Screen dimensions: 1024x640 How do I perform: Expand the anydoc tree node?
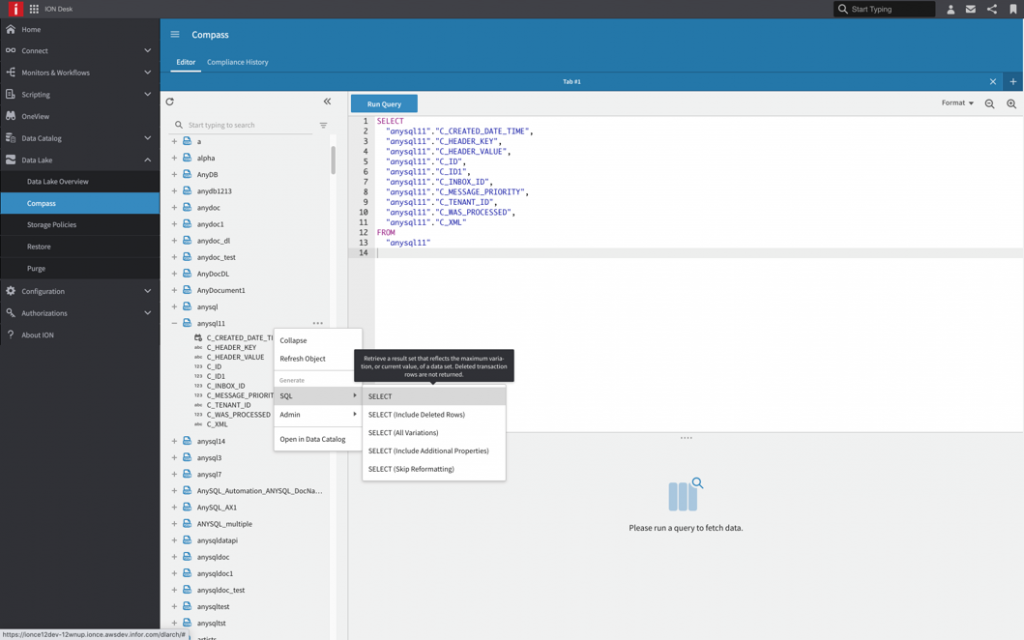click(174, 207)
